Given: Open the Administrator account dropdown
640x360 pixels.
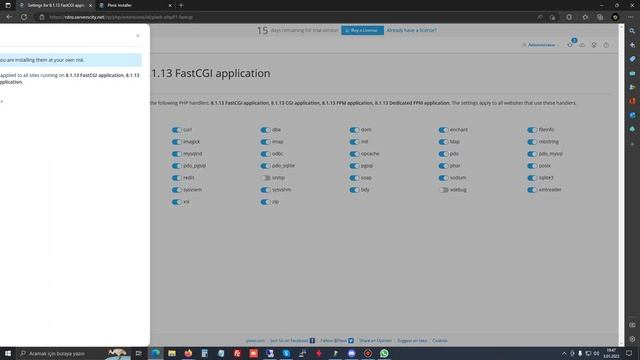Looking at the screenshot, I should (x=541, y=45).
